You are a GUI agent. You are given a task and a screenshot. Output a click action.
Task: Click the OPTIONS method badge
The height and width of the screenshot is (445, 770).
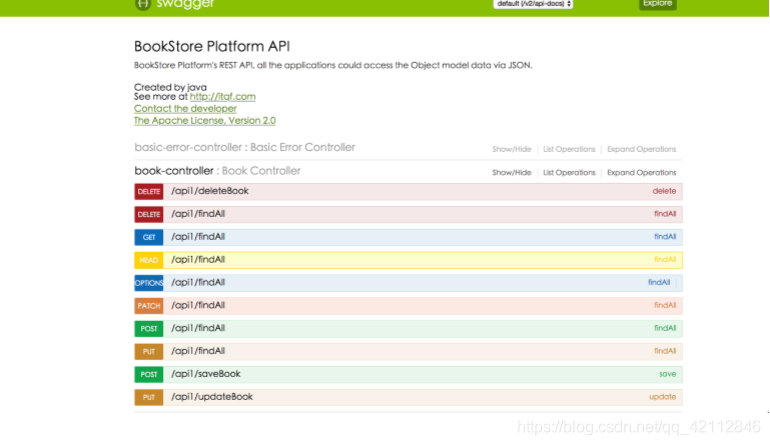[x=149, y=283]
